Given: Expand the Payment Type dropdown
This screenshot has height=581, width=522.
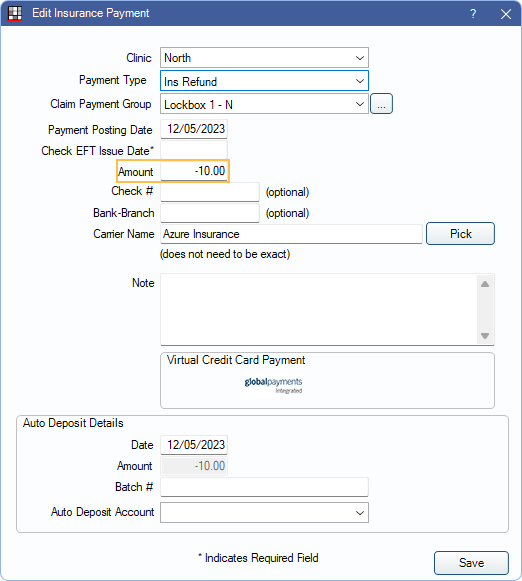Looking at the screenshot, I should (264, 81).
